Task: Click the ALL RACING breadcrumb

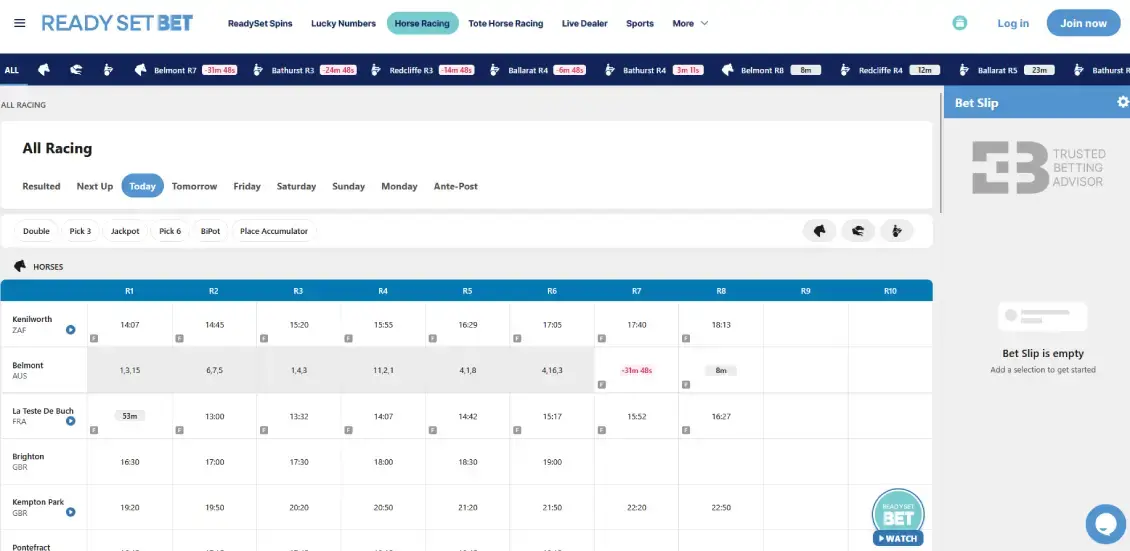Action: 23,105
